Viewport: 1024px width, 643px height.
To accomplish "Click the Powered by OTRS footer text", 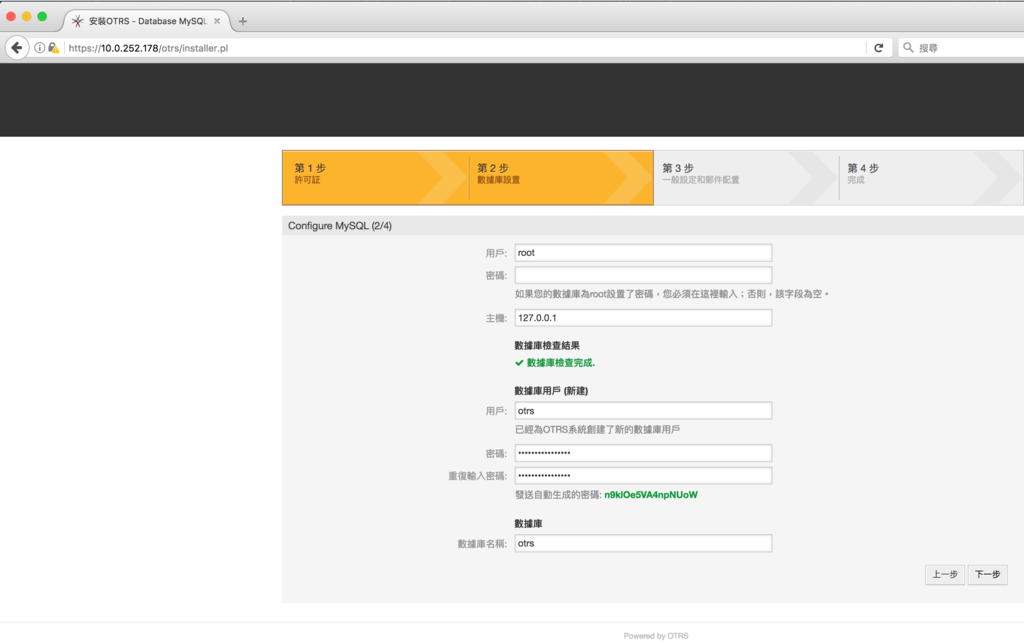I will (656, 636).
